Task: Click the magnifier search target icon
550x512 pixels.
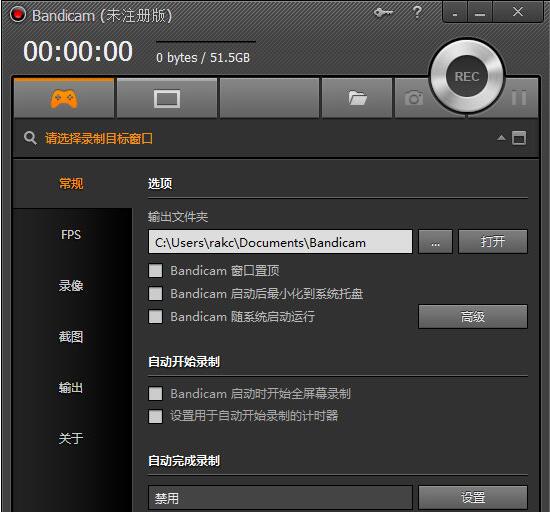Action: (30, 138)
